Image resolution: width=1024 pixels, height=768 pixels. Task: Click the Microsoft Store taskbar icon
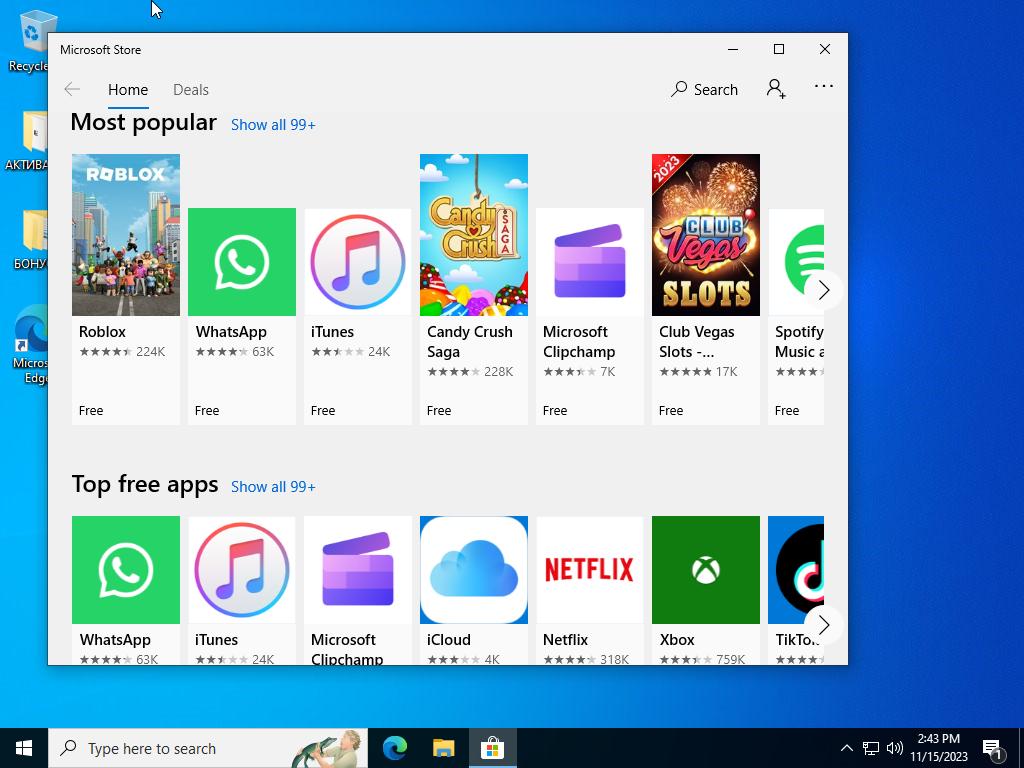(x=492, y=748)
